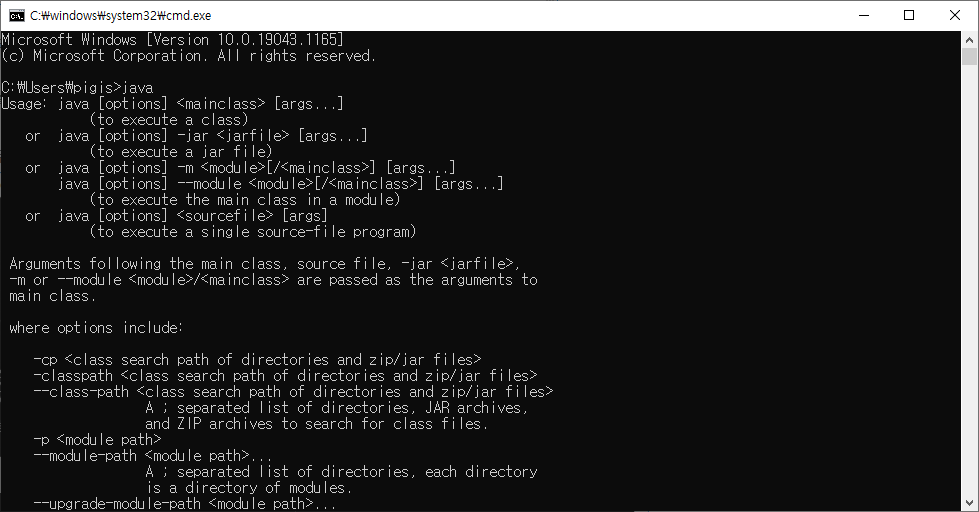Click the typed java command at prompt

click(x=137, y=87)
